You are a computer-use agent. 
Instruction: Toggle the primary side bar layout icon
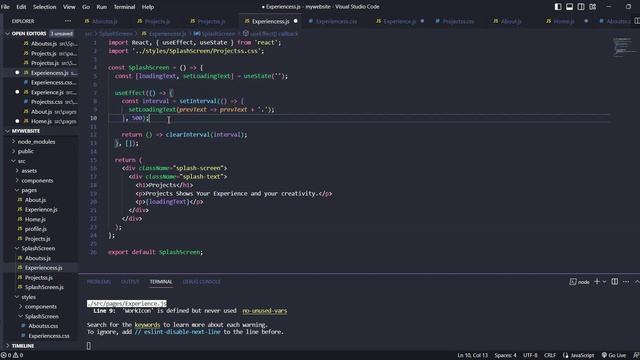coord(558,7)
